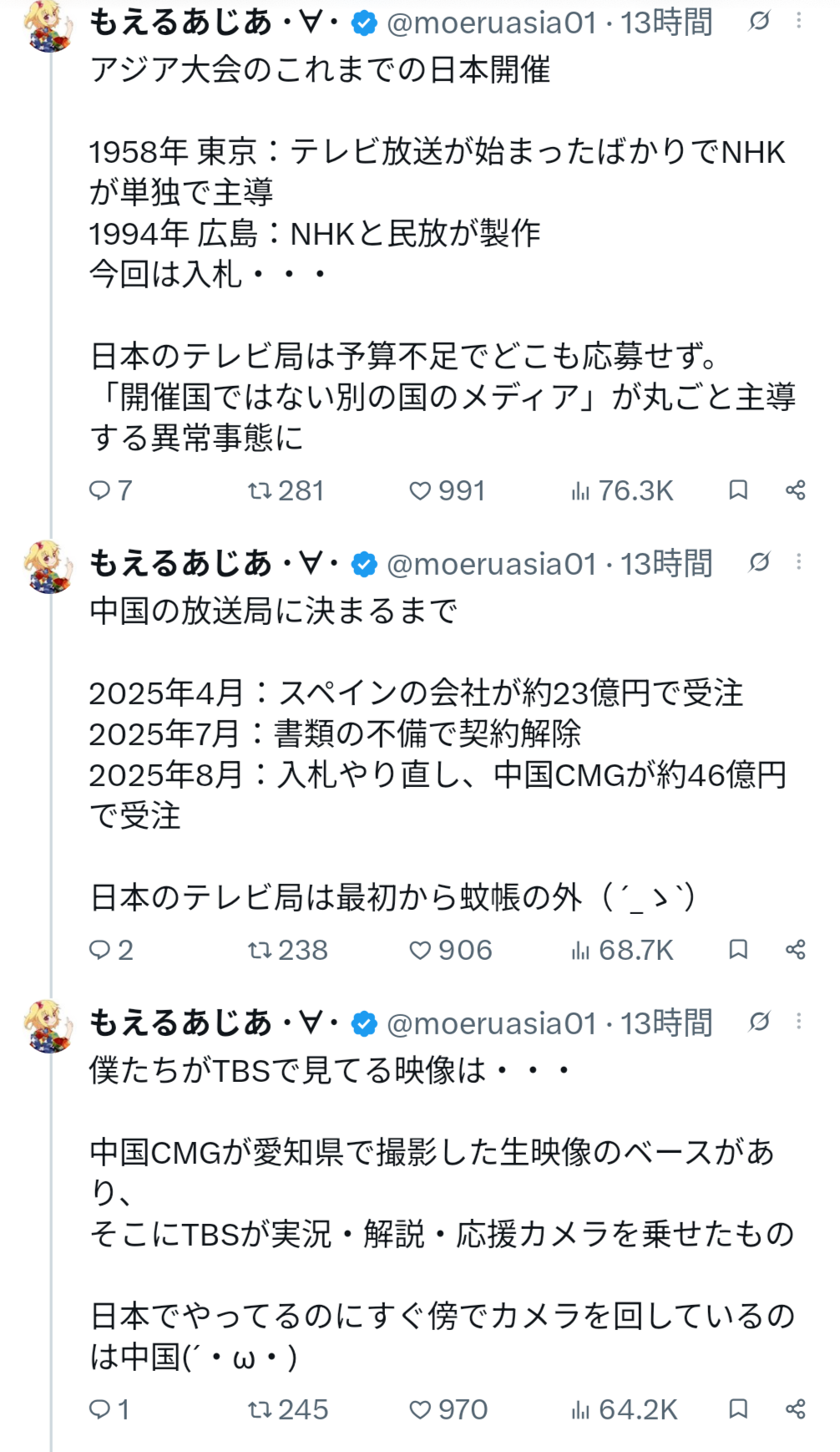840x1452 pixels.
Task: Bookmark the second tweet about 中国の放送局
Action: [x=738, y=949]
